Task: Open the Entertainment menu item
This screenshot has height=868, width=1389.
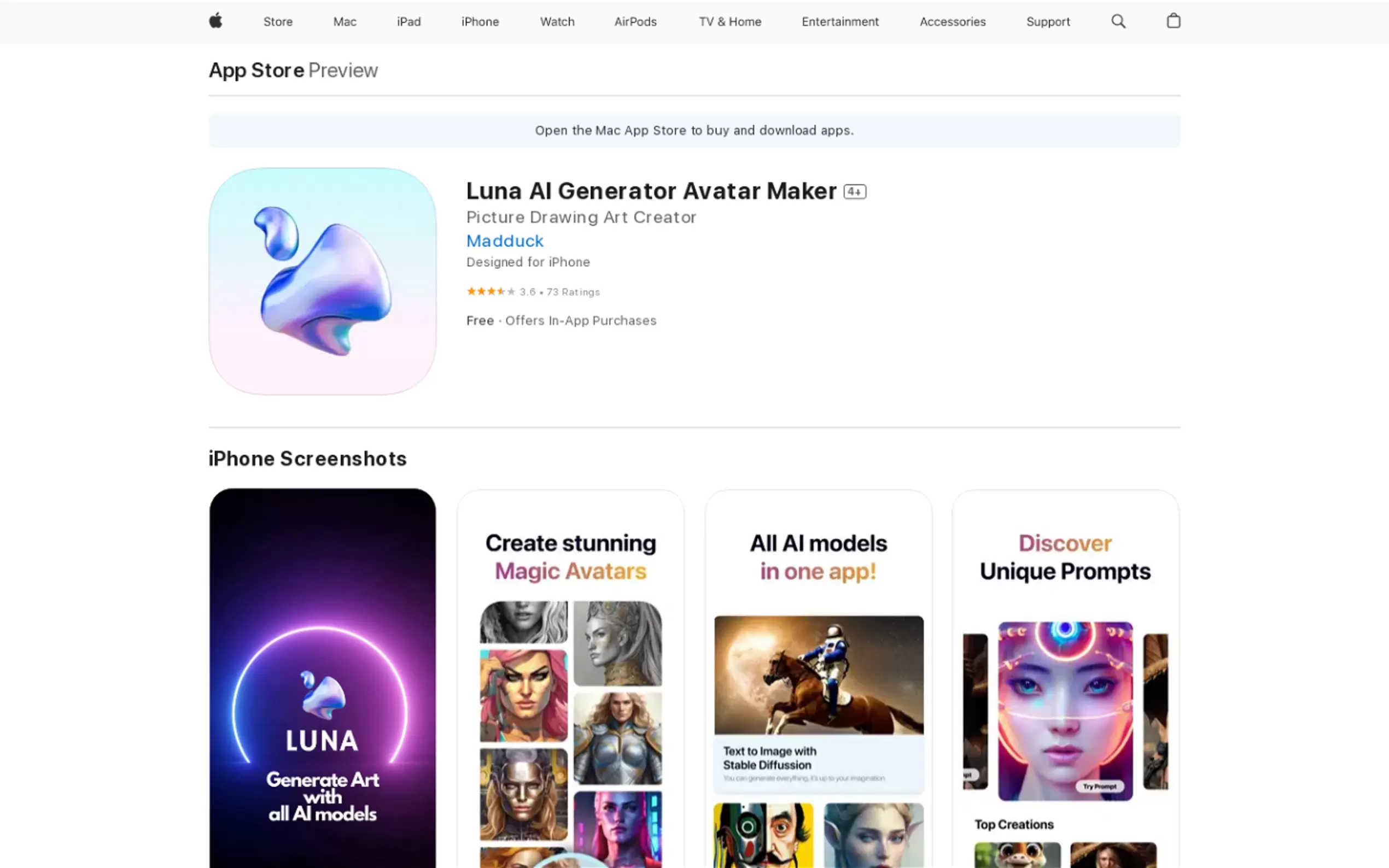Action: 840,22
